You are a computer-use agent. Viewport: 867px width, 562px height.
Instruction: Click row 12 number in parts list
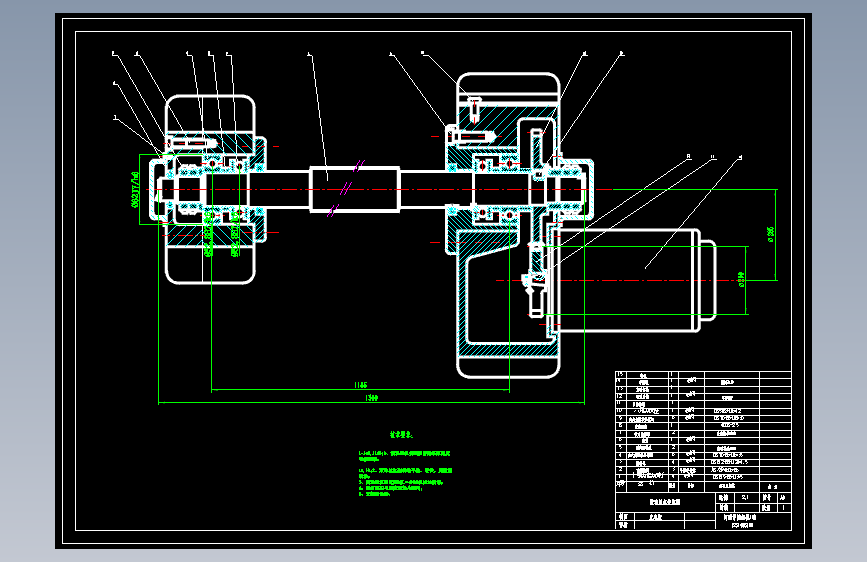tap(620, 396)
